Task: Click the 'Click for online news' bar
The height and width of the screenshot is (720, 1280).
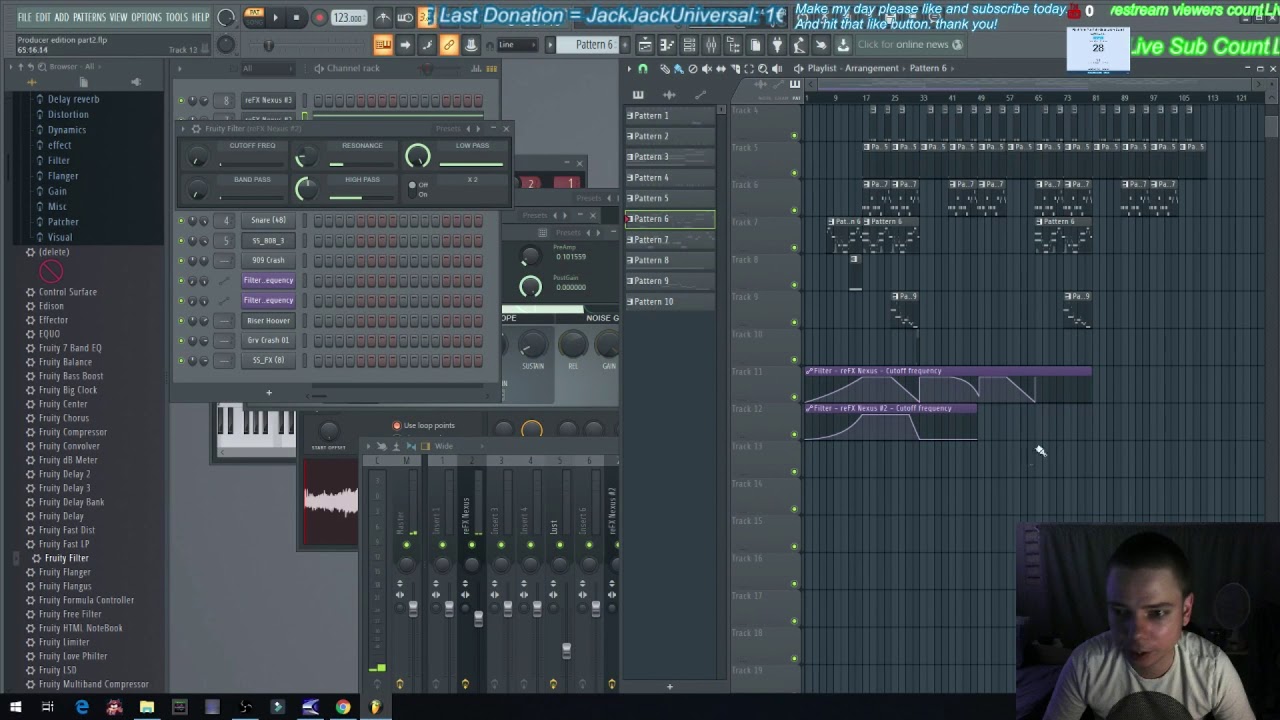Action: point(910,45)
